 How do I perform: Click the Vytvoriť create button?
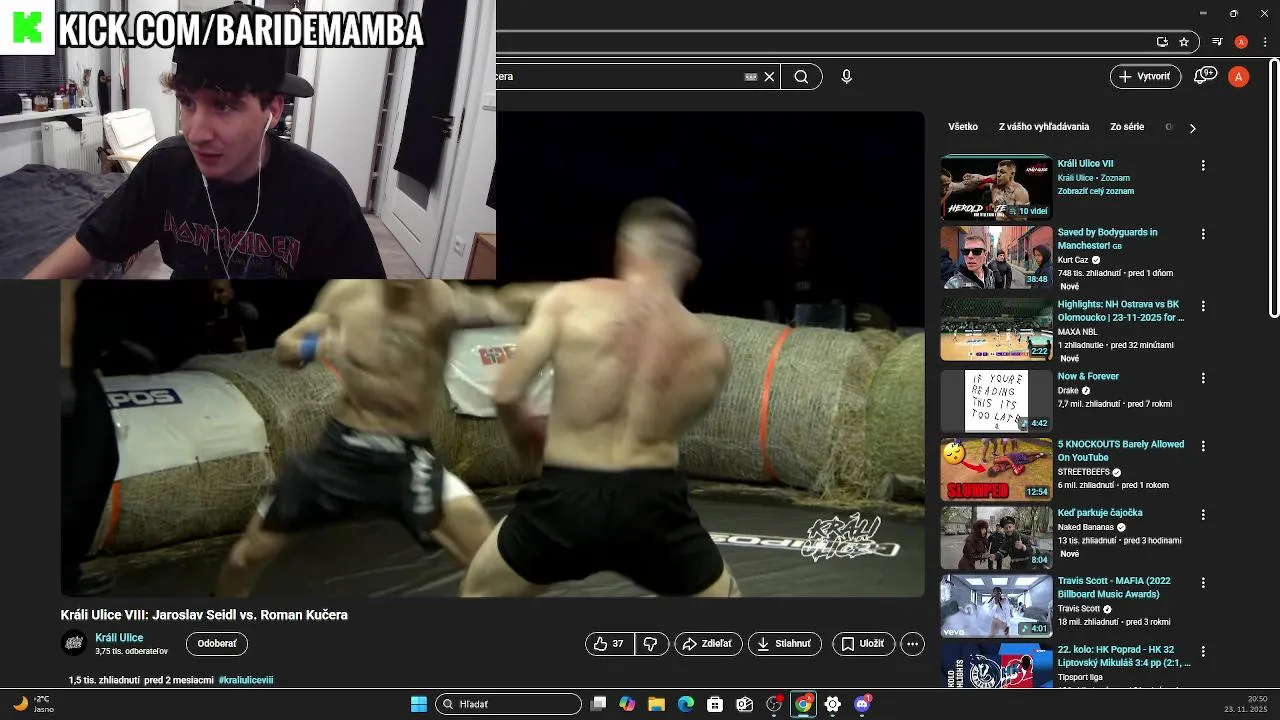[1145, 76]
